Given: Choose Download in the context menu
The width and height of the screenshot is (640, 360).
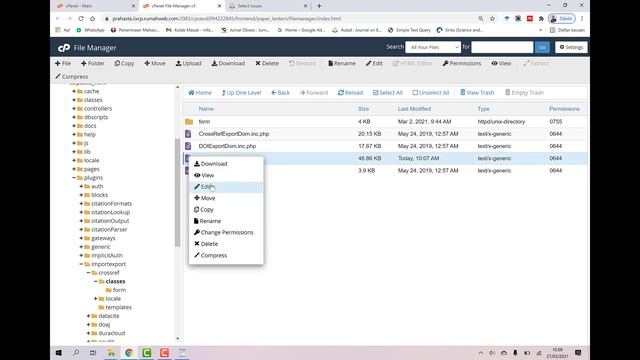Looking at the screenshot, I should (226, 164).
